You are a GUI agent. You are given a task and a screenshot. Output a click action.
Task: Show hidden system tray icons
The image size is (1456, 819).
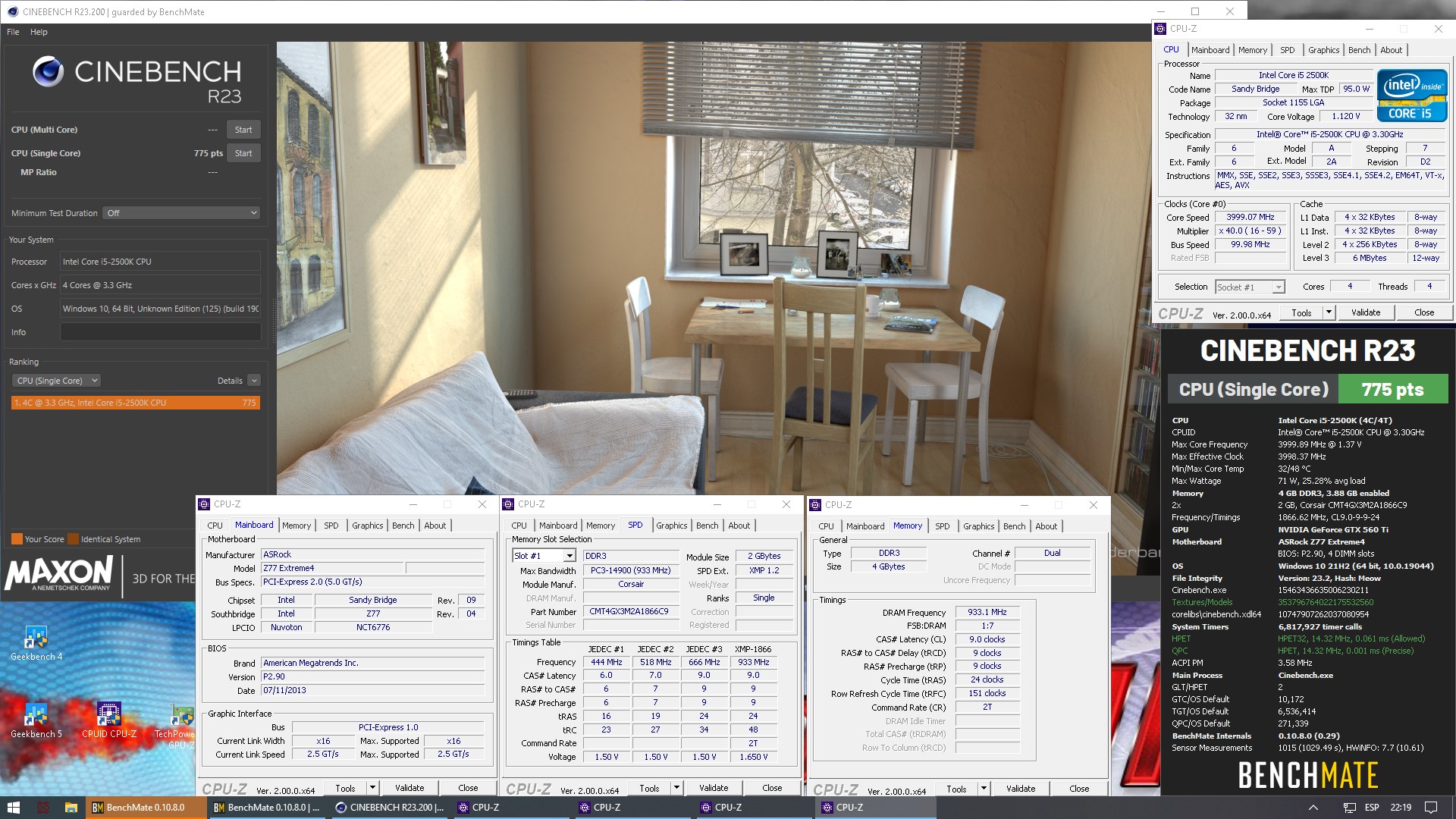(x=1313, y=808)
